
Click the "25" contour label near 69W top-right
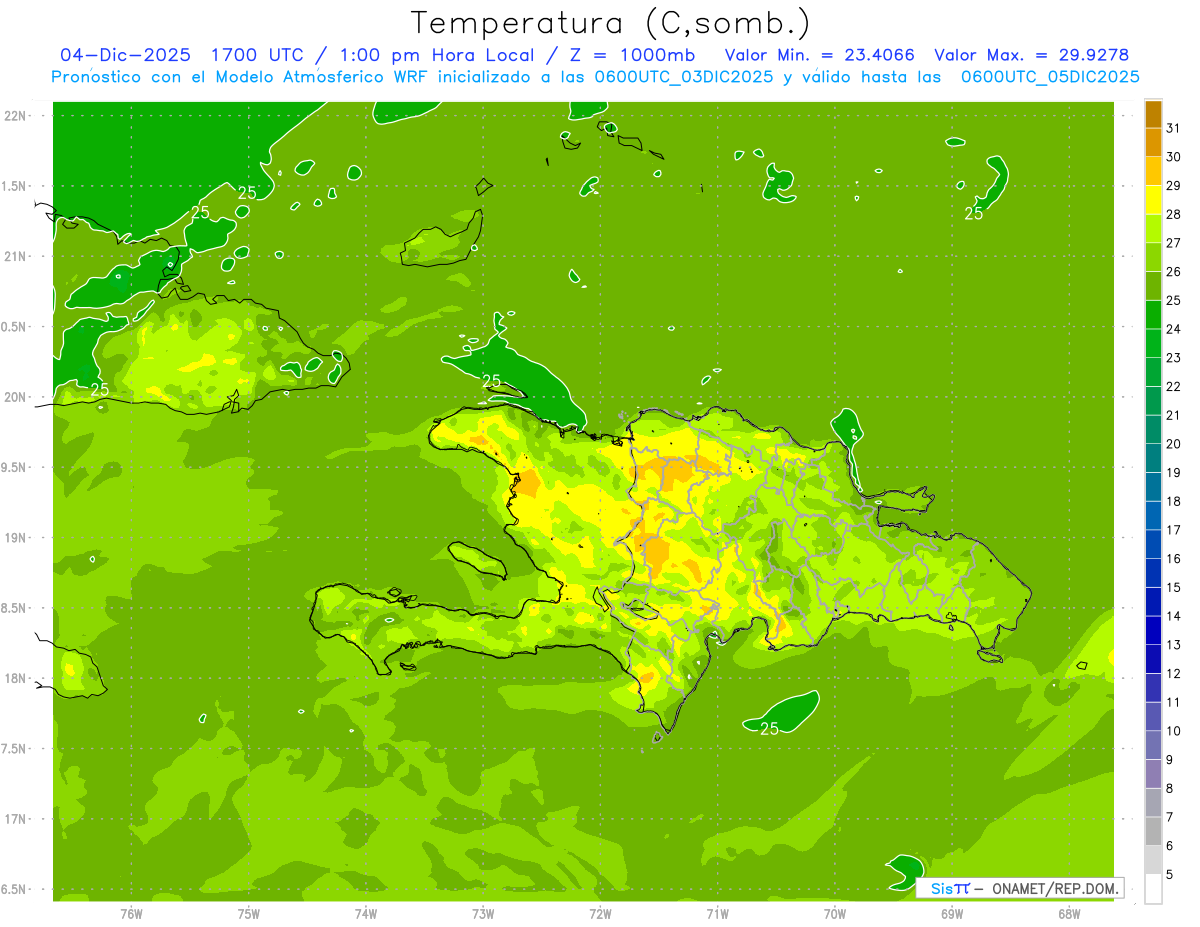click(x=973, y=213)
